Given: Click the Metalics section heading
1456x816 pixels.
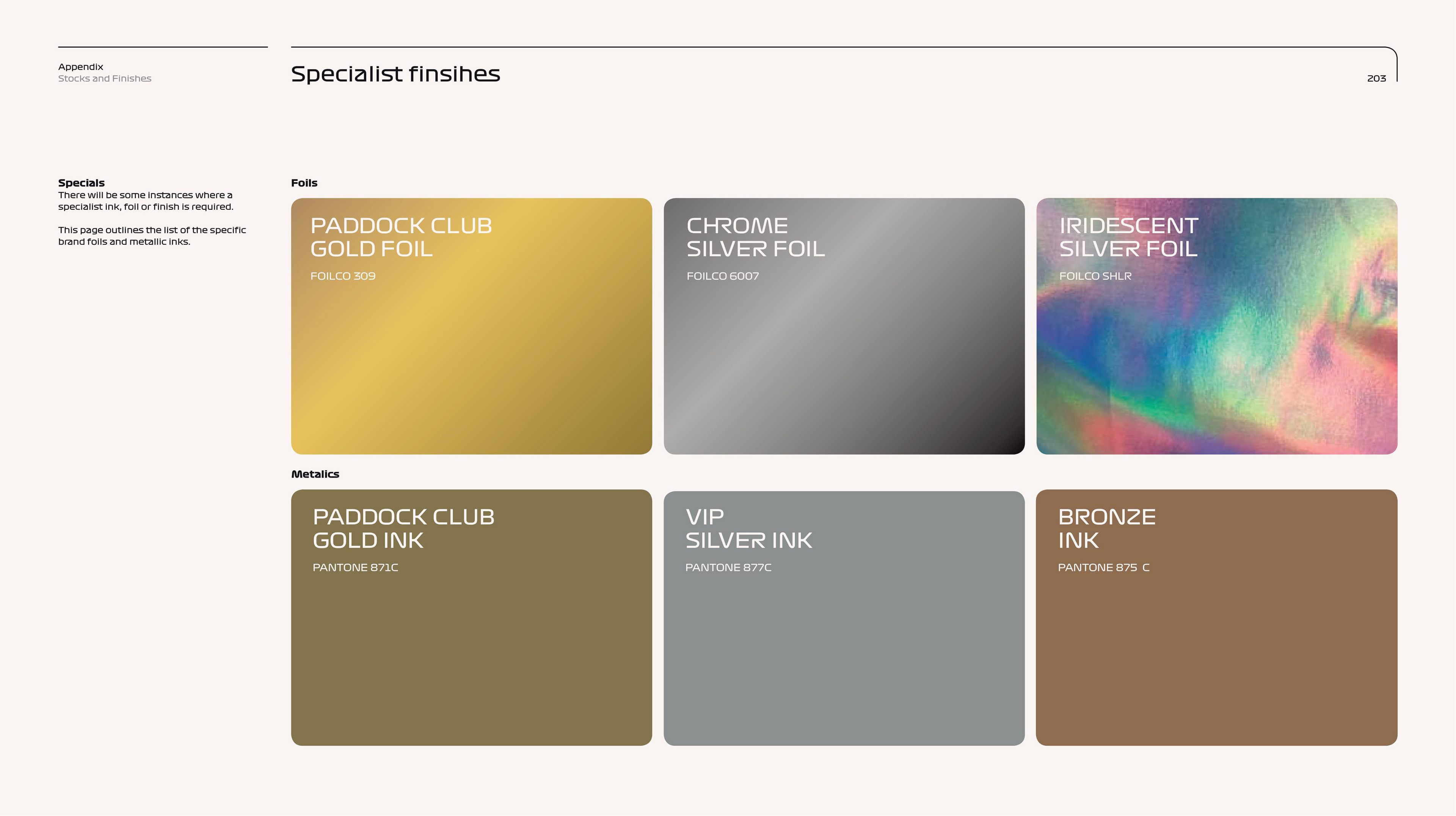Looking at the screenshot, I should [x=315, y=475].
